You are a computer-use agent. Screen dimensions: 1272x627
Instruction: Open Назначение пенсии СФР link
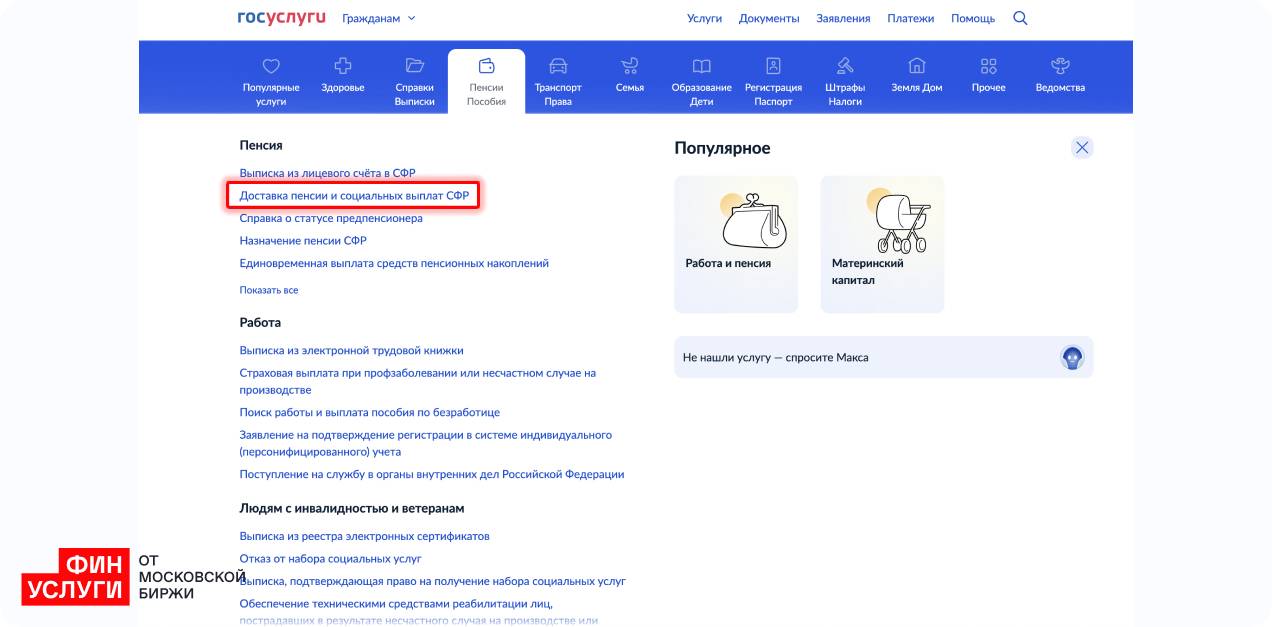pyautogui.click(x=303, y=241)
